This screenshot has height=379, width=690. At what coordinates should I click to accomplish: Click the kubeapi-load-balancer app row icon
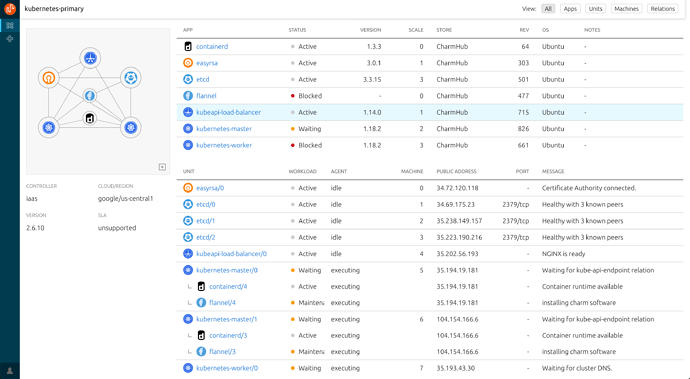point(188,112)
